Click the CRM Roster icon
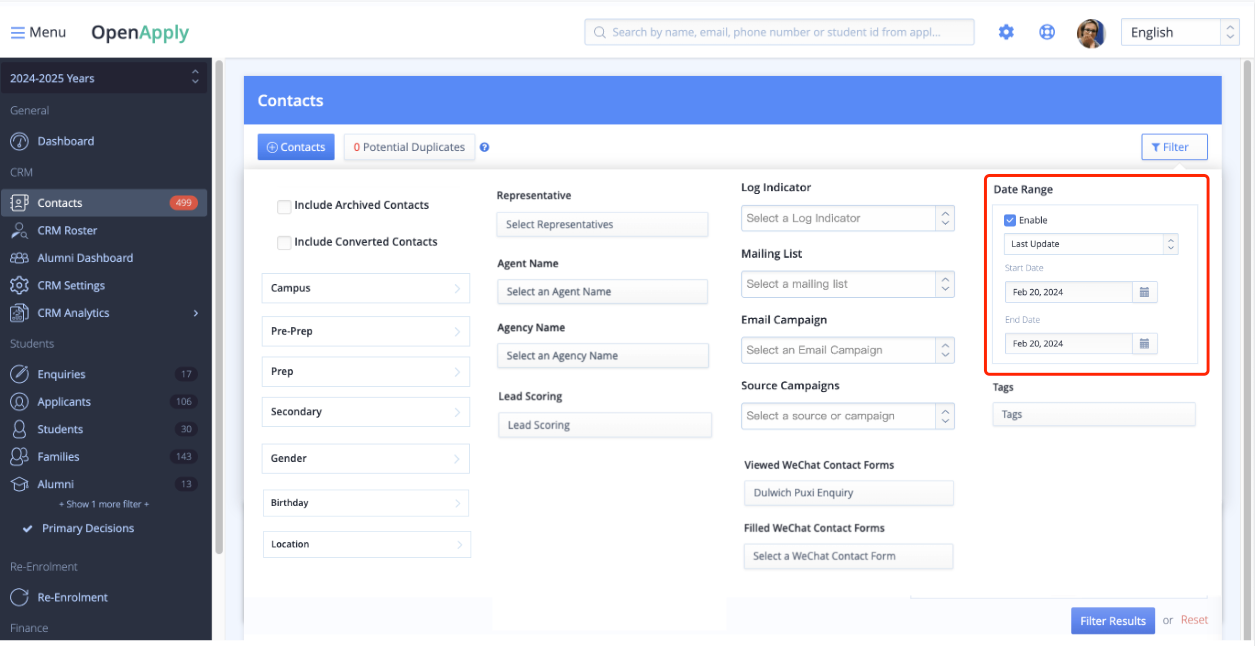The width and height of the screenshot is (1255, 646). 19,230
